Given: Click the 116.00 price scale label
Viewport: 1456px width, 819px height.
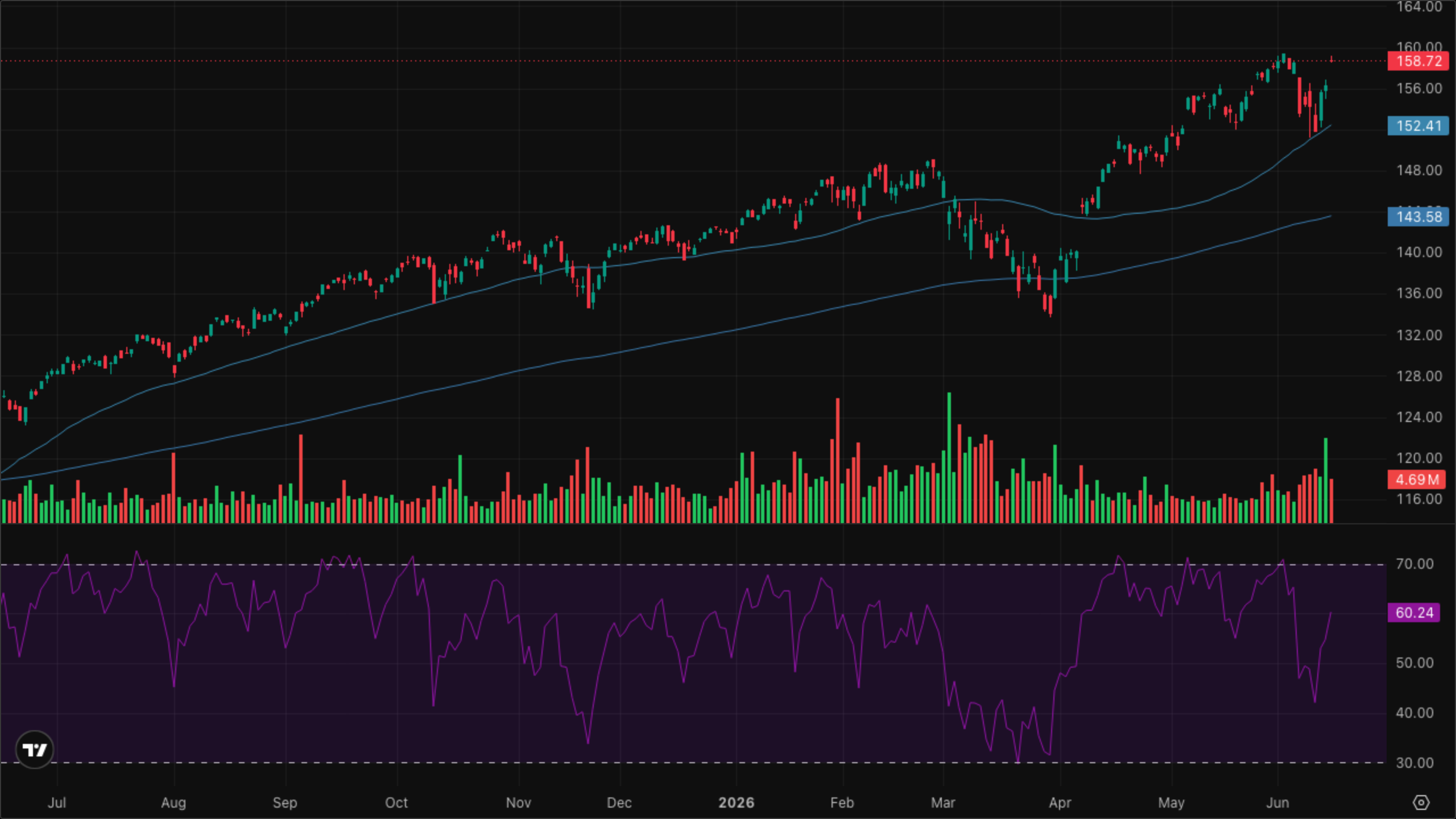Looking at the screenshot, I should [x=1419, y=499].
